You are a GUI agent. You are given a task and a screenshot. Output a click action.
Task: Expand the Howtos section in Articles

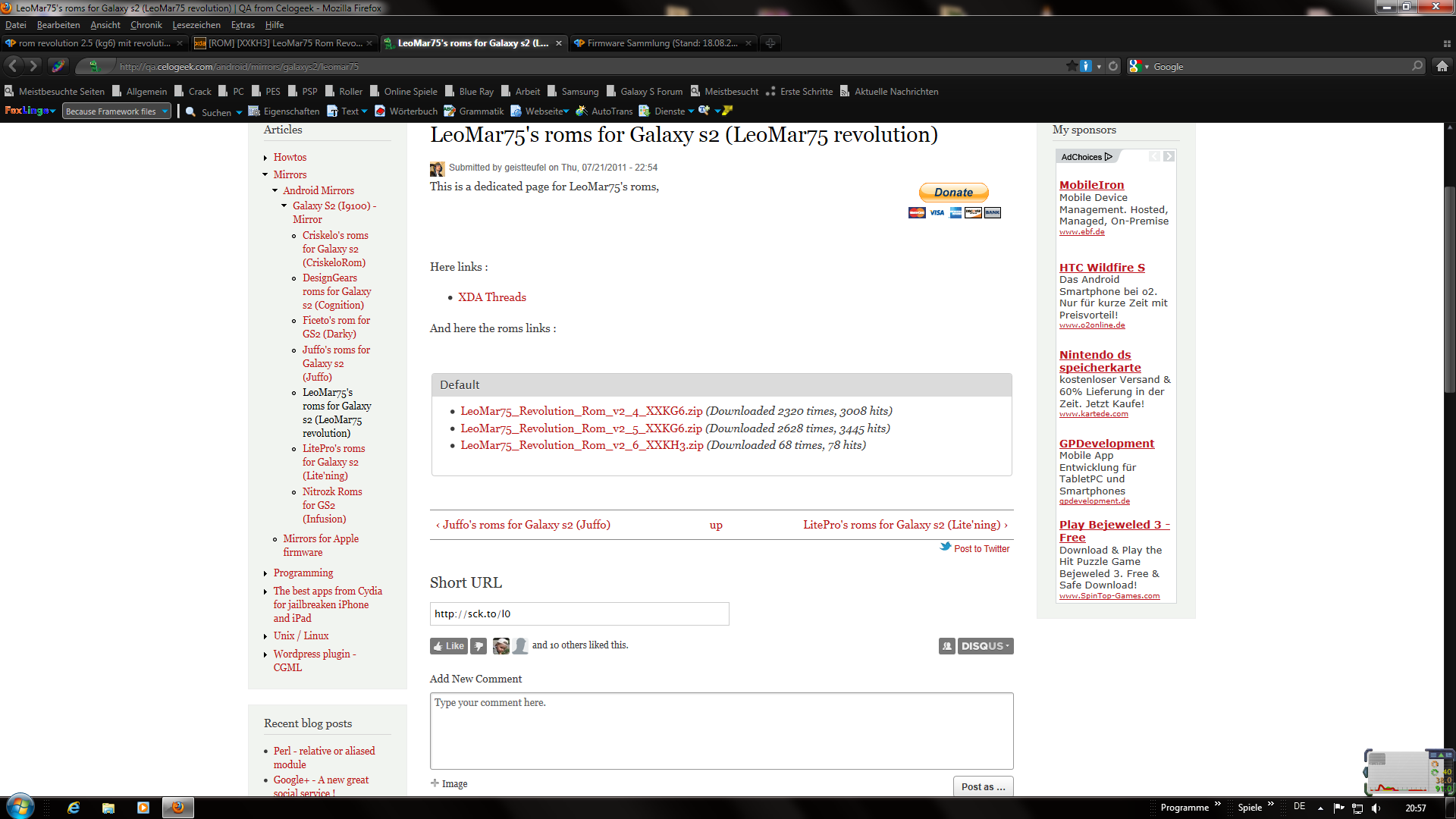tap(265, 158)
